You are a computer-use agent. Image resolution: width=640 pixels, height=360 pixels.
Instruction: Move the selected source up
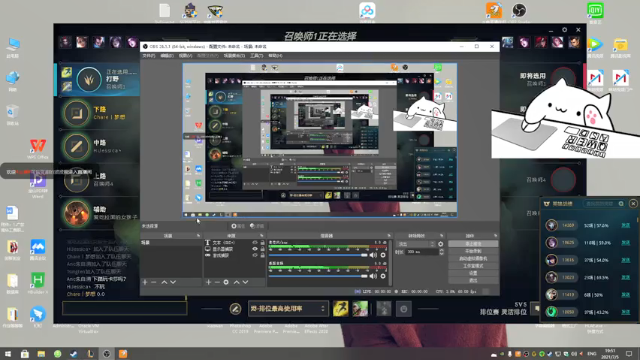coord(236,282)
